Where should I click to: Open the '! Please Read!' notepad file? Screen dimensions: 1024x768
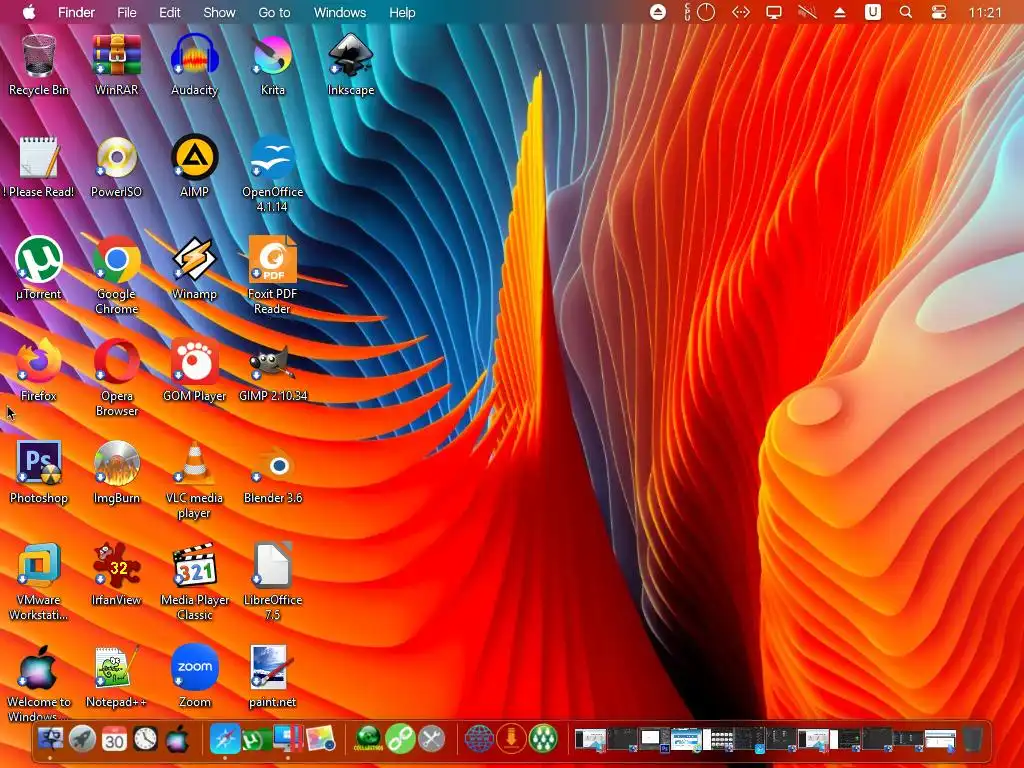coord(39,166)
